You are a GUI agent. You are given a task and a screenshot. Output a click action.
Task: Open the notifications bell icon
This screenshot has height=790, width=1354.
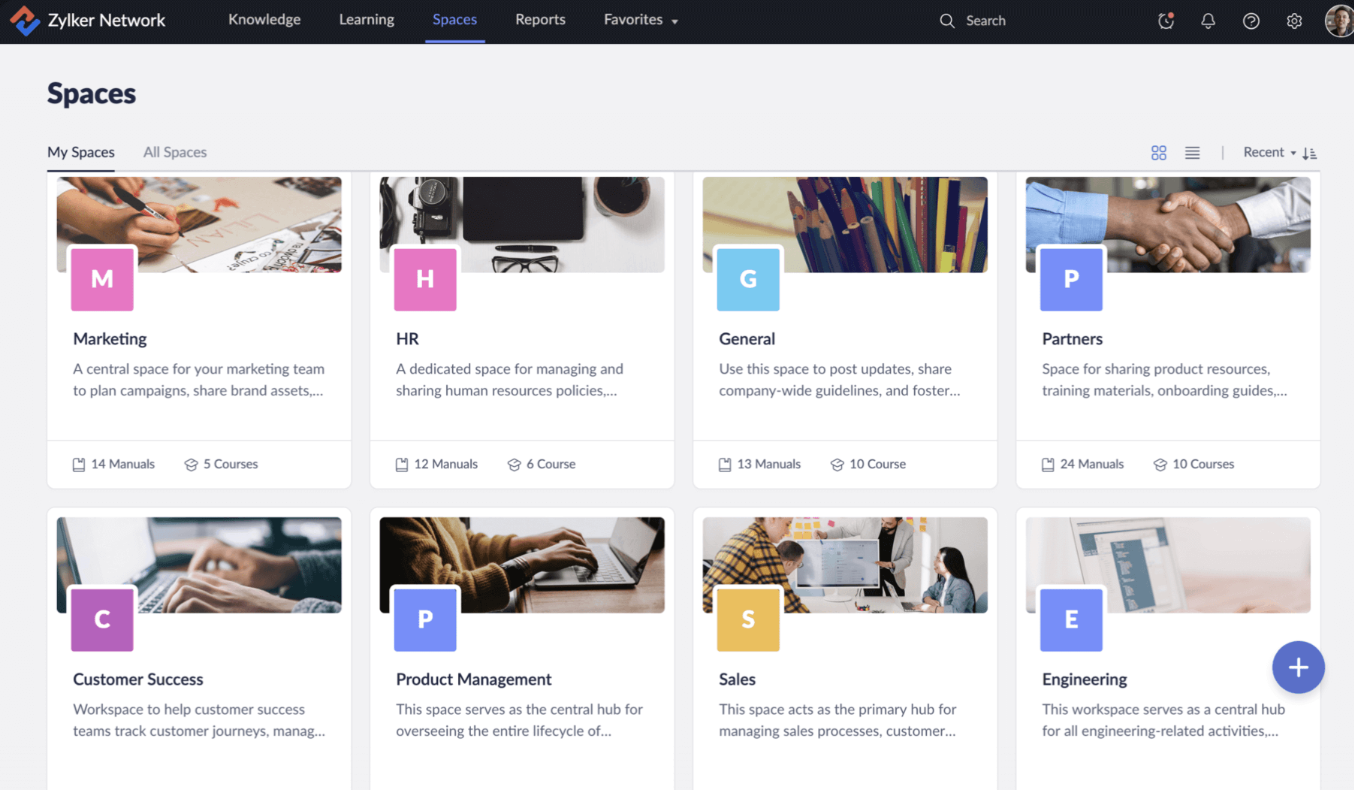[x=1208, y=21]
